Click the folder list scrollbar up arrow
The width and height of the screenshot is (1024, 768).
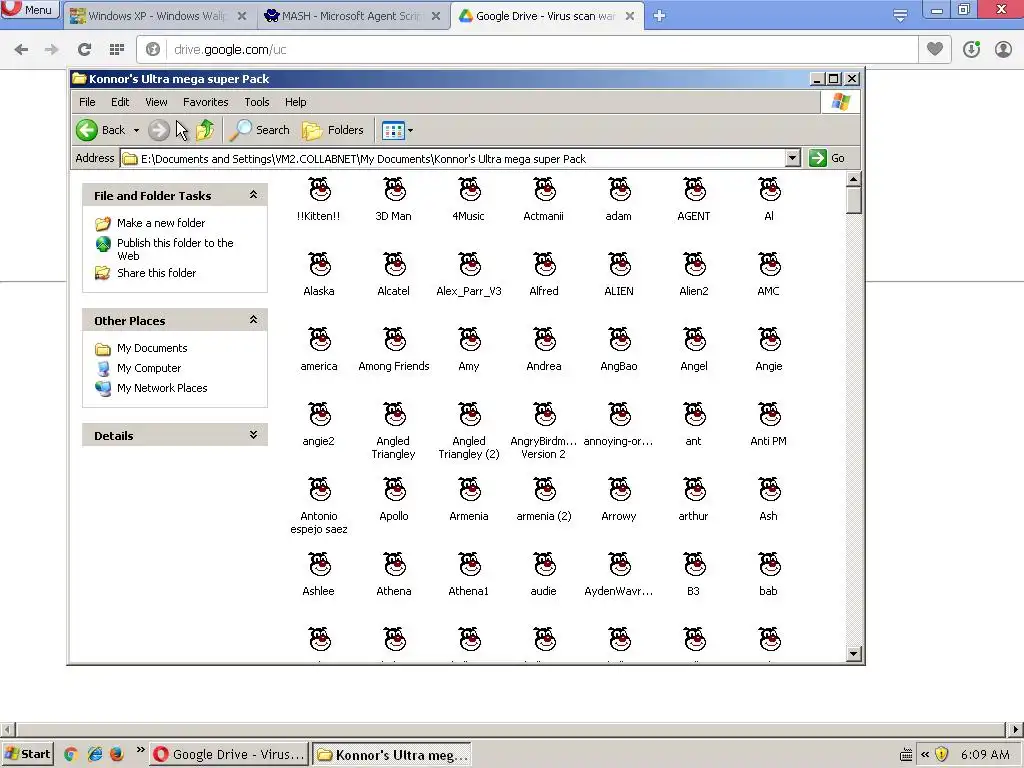854,179
